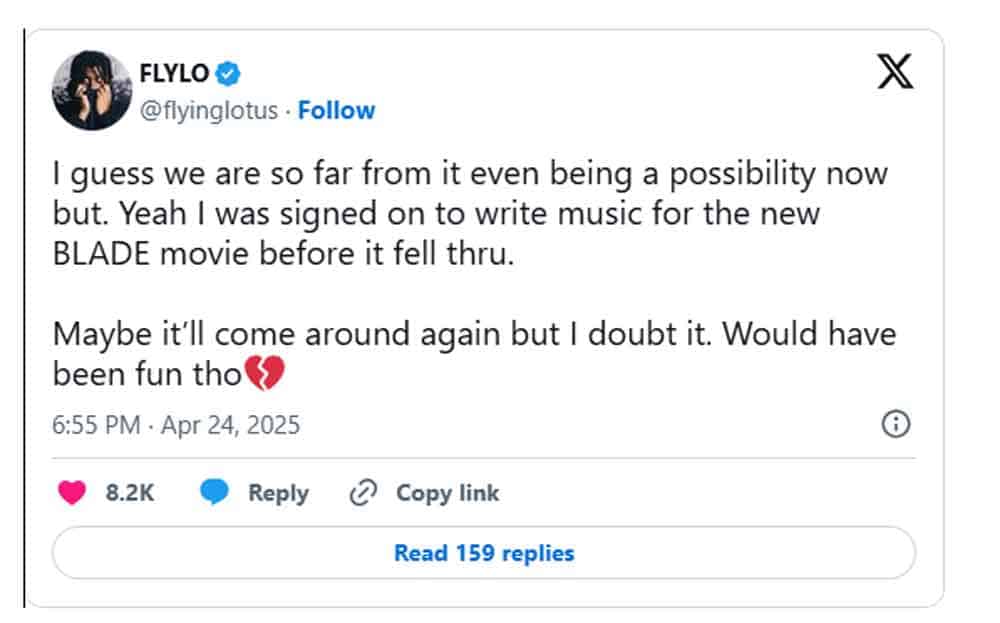Follow the flyinglotus account
The image size is (1000, 623).
tap(336, 111)
